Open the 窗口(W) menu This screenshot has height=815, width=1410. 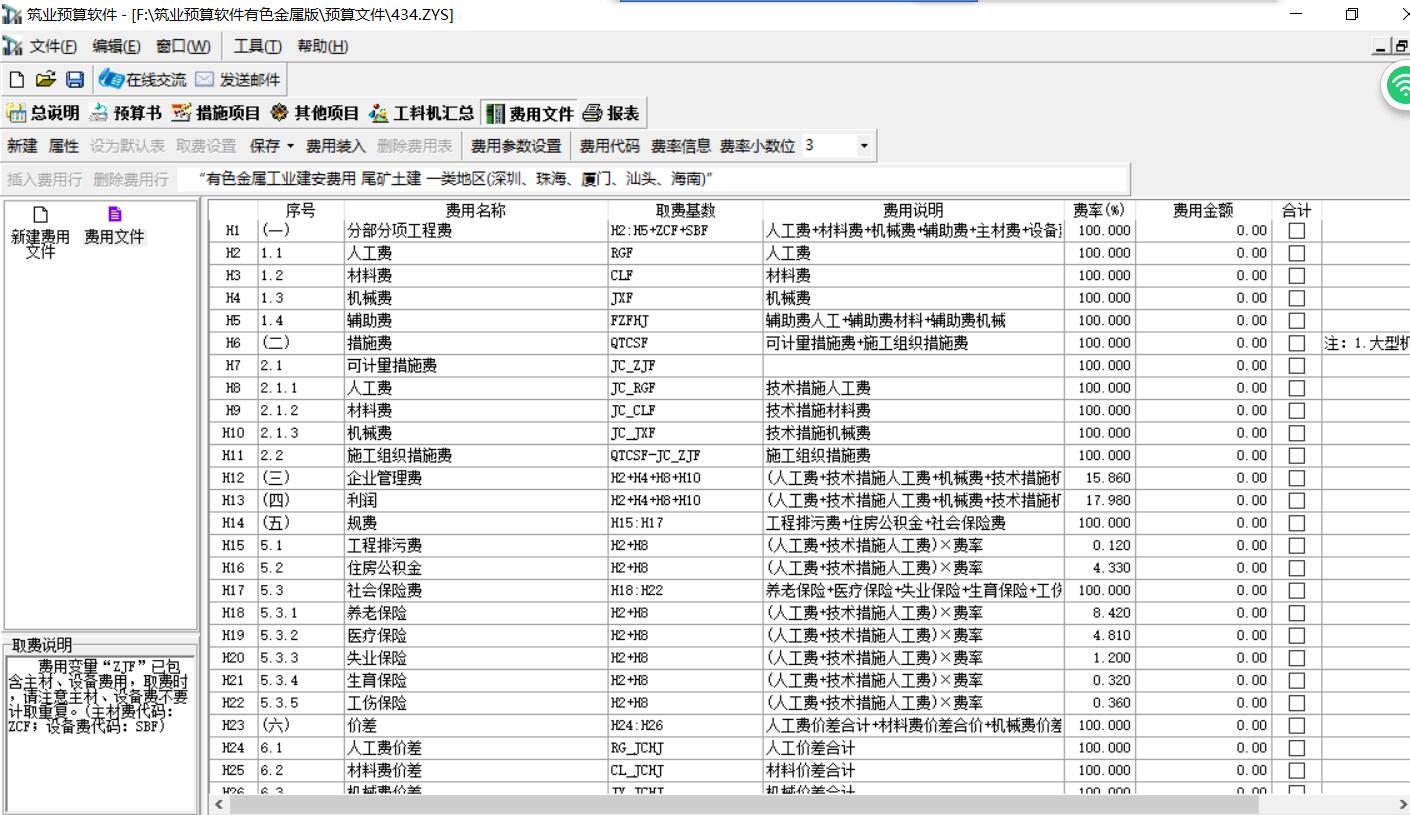coord(183,47)
